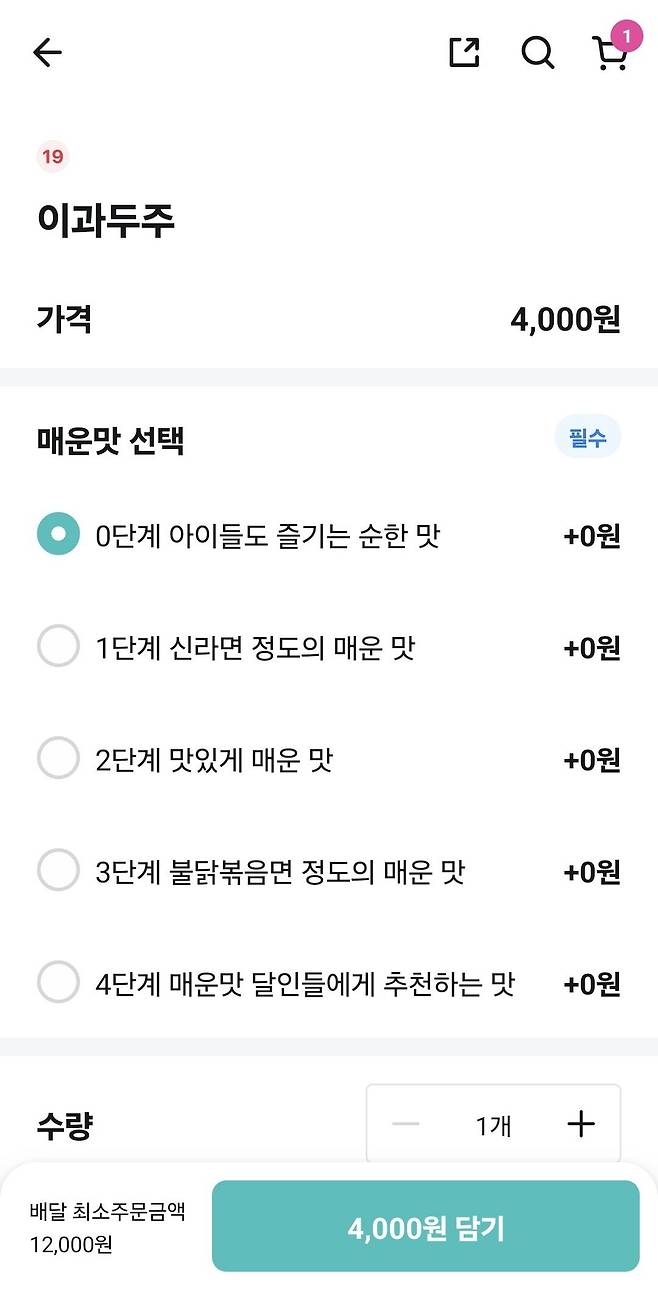Click the quantity field showing 1개
658x1290 pixels.
[493, 1123]
